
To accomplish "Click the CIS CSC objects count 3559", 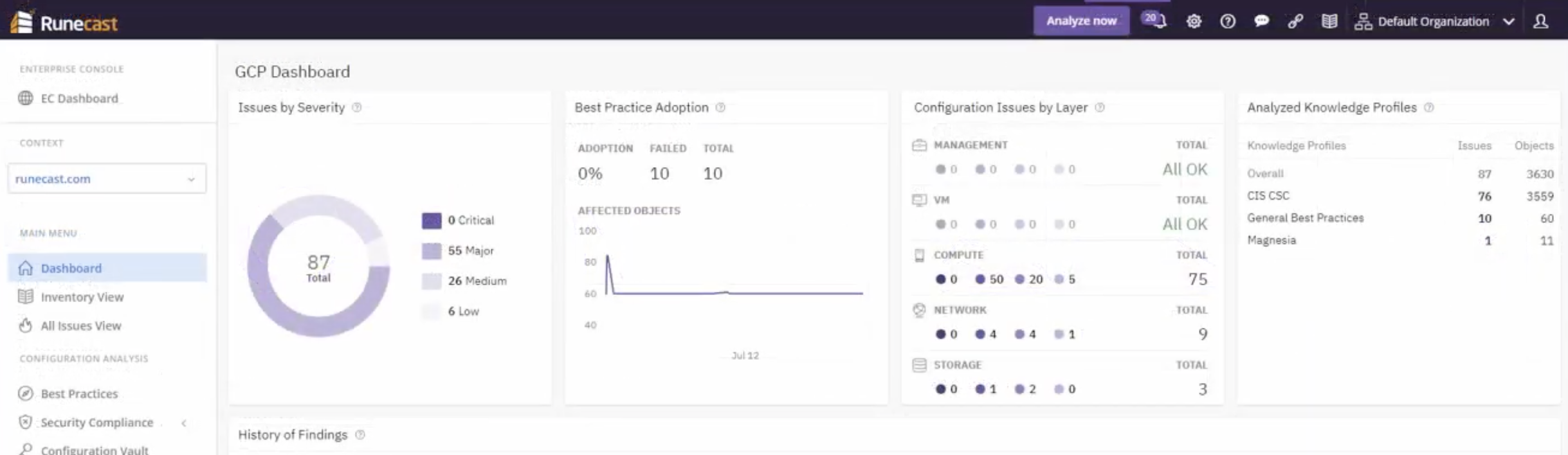I will pos(1540,196).
